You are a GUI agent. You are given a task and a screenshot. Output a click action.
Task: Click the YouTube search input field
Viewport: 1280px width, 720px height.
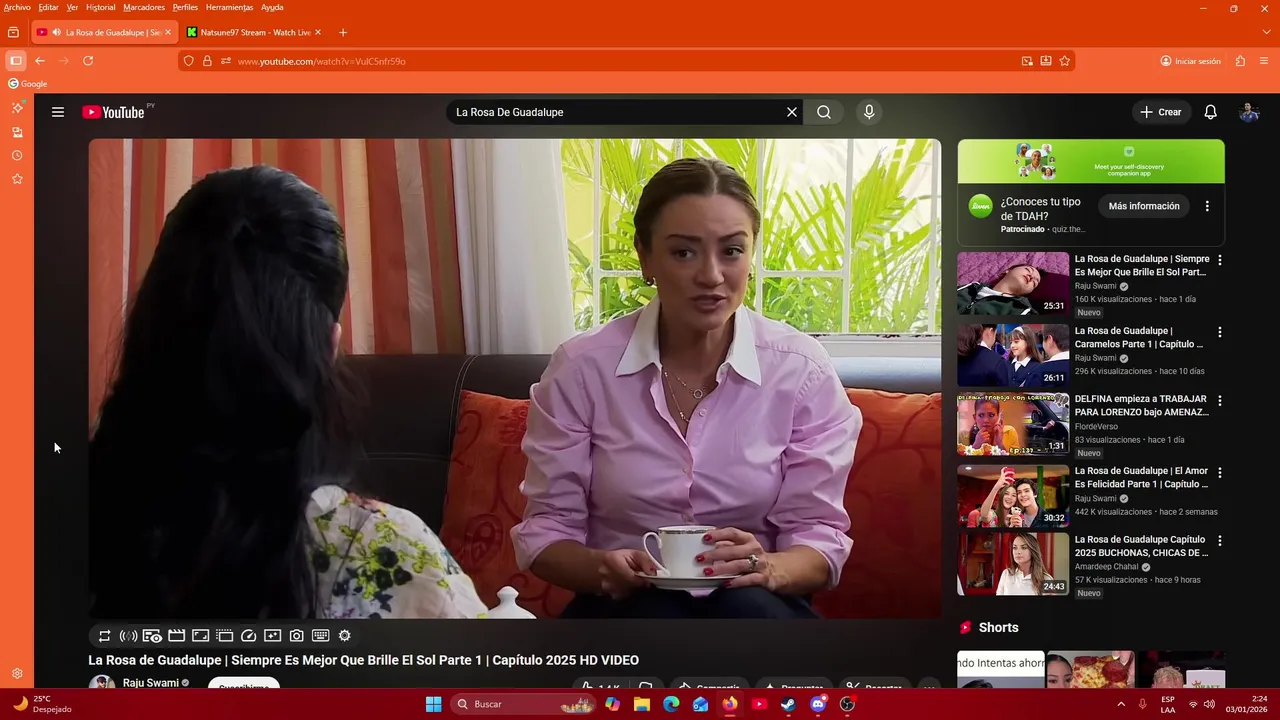(615, 112)
